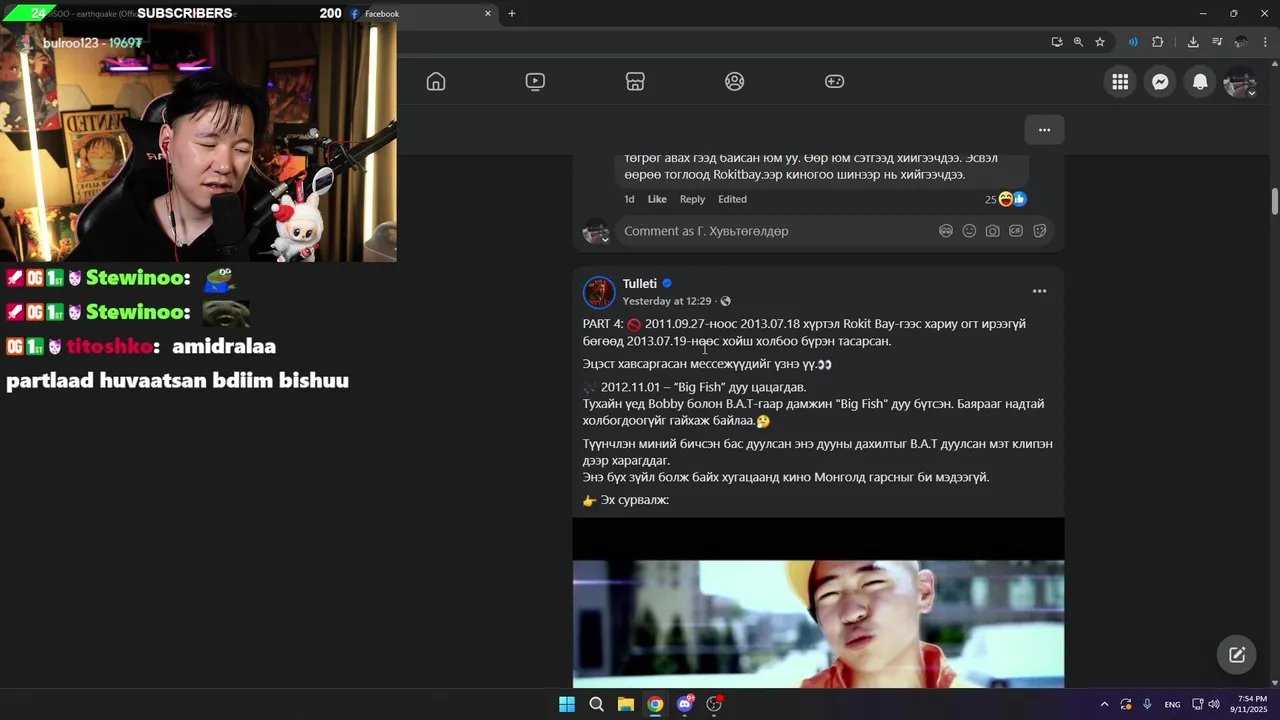Insert GIF in comment
1280x720 pixels.
(1016, 231)
